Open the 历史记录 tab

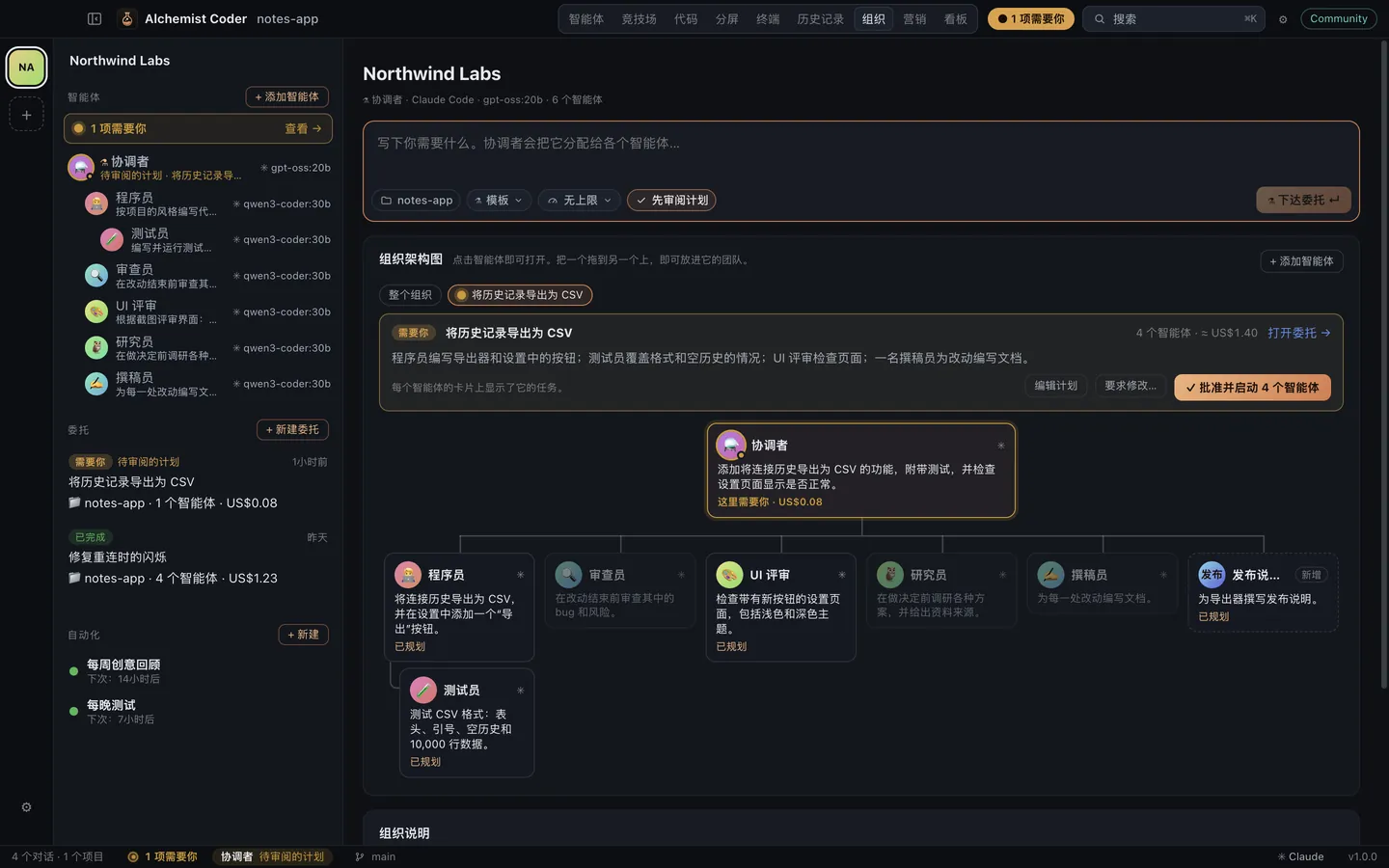tap(820, 19)
